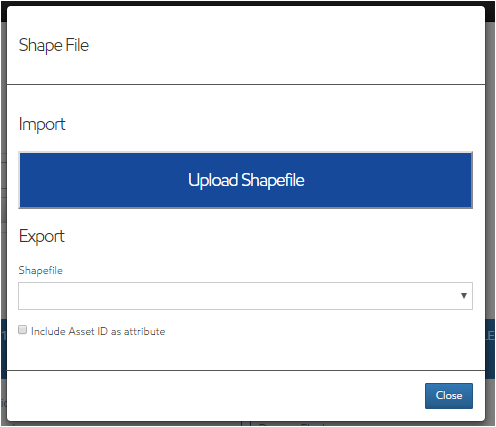Click the dimmed backdrop right of dialog
Screen dimensions: 496x427
click(x=490, y=167)
